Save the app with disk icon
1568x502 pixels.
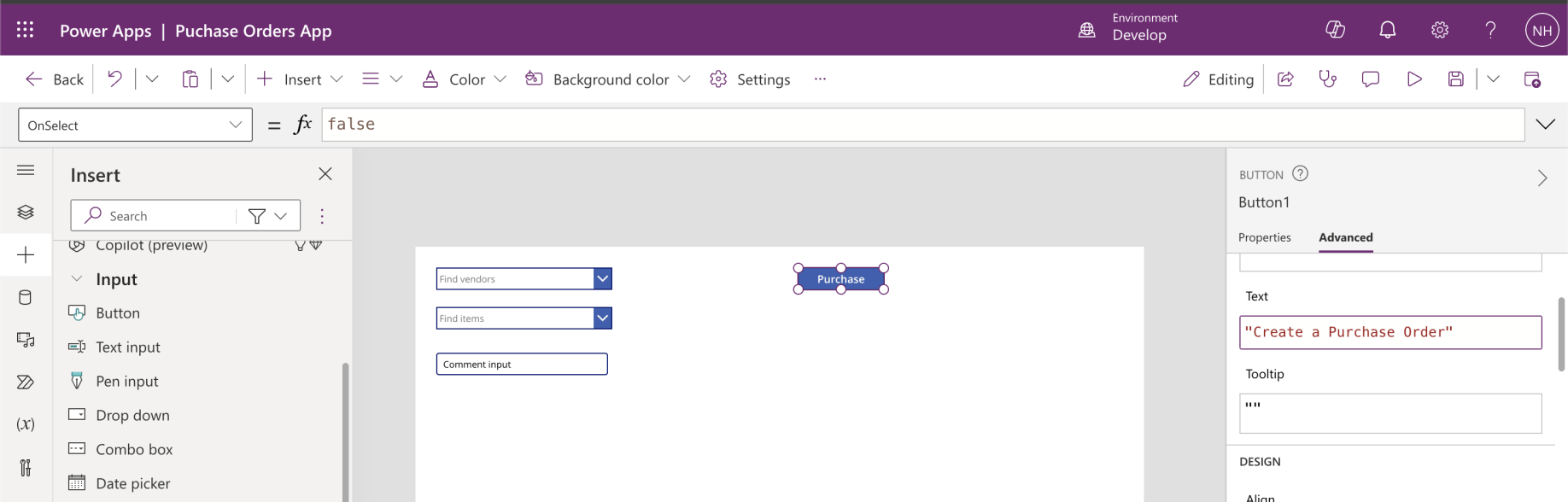1456,79
